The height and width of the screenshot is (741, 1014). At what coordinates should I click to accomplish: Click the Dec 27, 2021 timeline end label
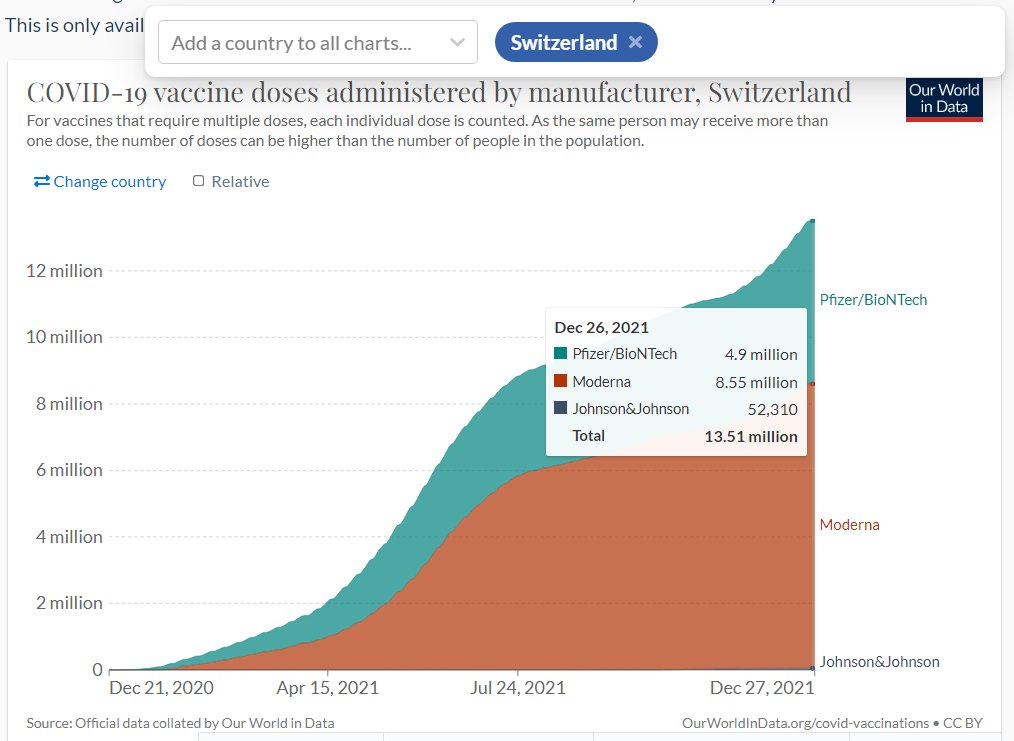pos(761,688)
